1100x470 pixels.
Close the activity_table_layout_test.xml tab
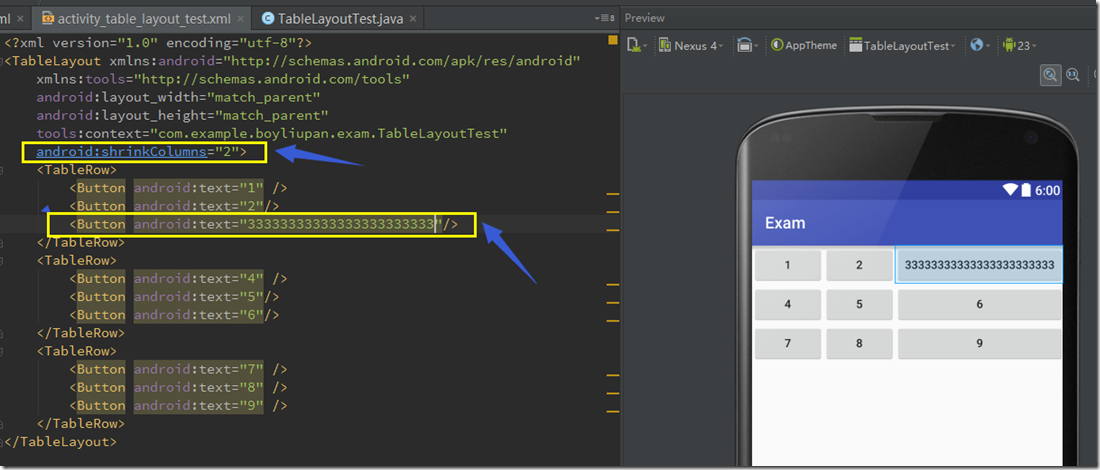[240, 18]
